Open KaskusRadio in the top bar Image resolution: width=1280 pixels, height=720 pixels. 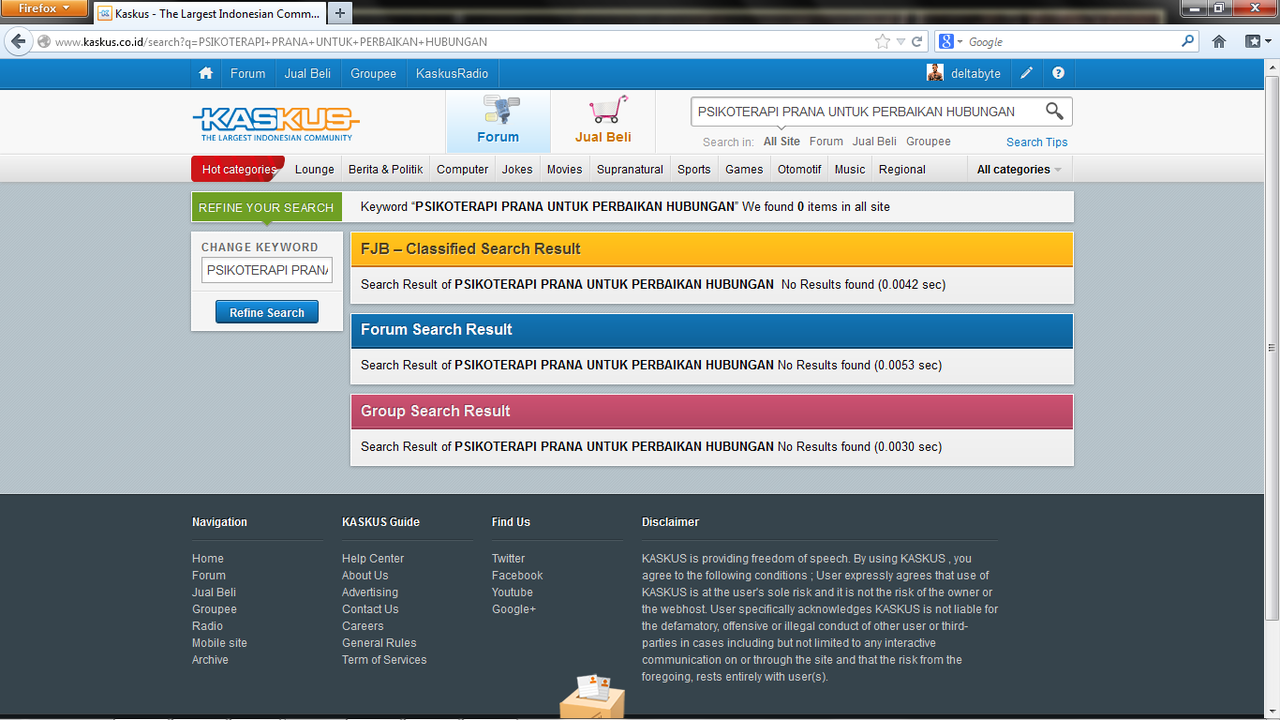click(452, 73)
